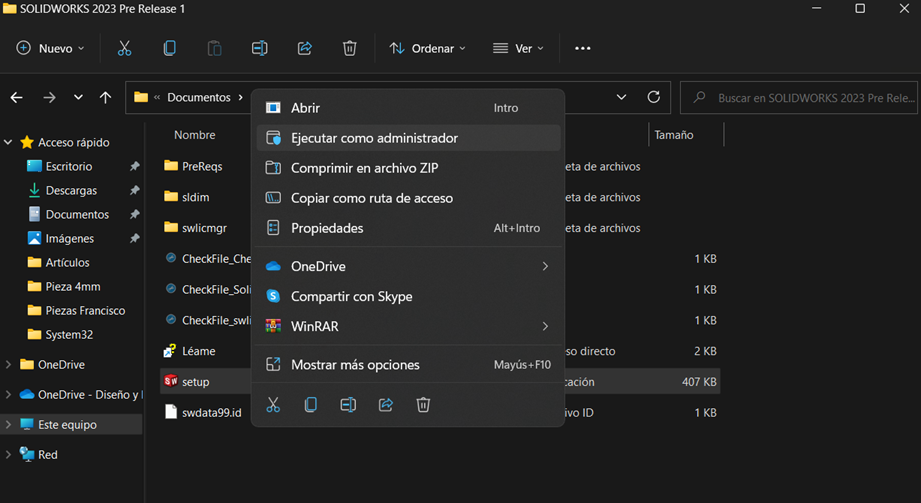The width and height of the screenshot is (921, 503).
Task: Click the Copy icon at context menu bottom
Action: point(311,404)
